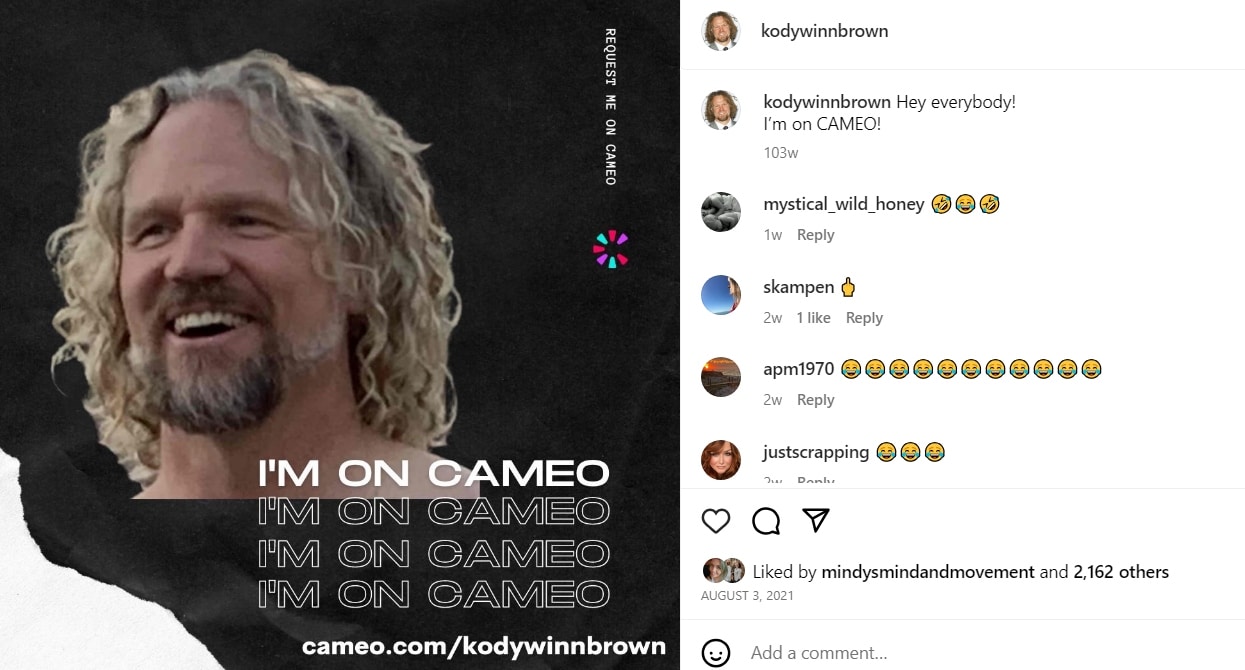
Task: Share the post with the paper plane icon
Action: (x=816, y=520)
